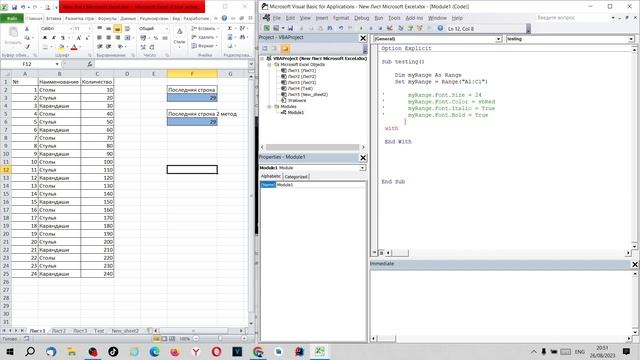This screenshot has width=640, height=360.
Task: Click the fill color bucket in Excel
Action: point(61,47)
